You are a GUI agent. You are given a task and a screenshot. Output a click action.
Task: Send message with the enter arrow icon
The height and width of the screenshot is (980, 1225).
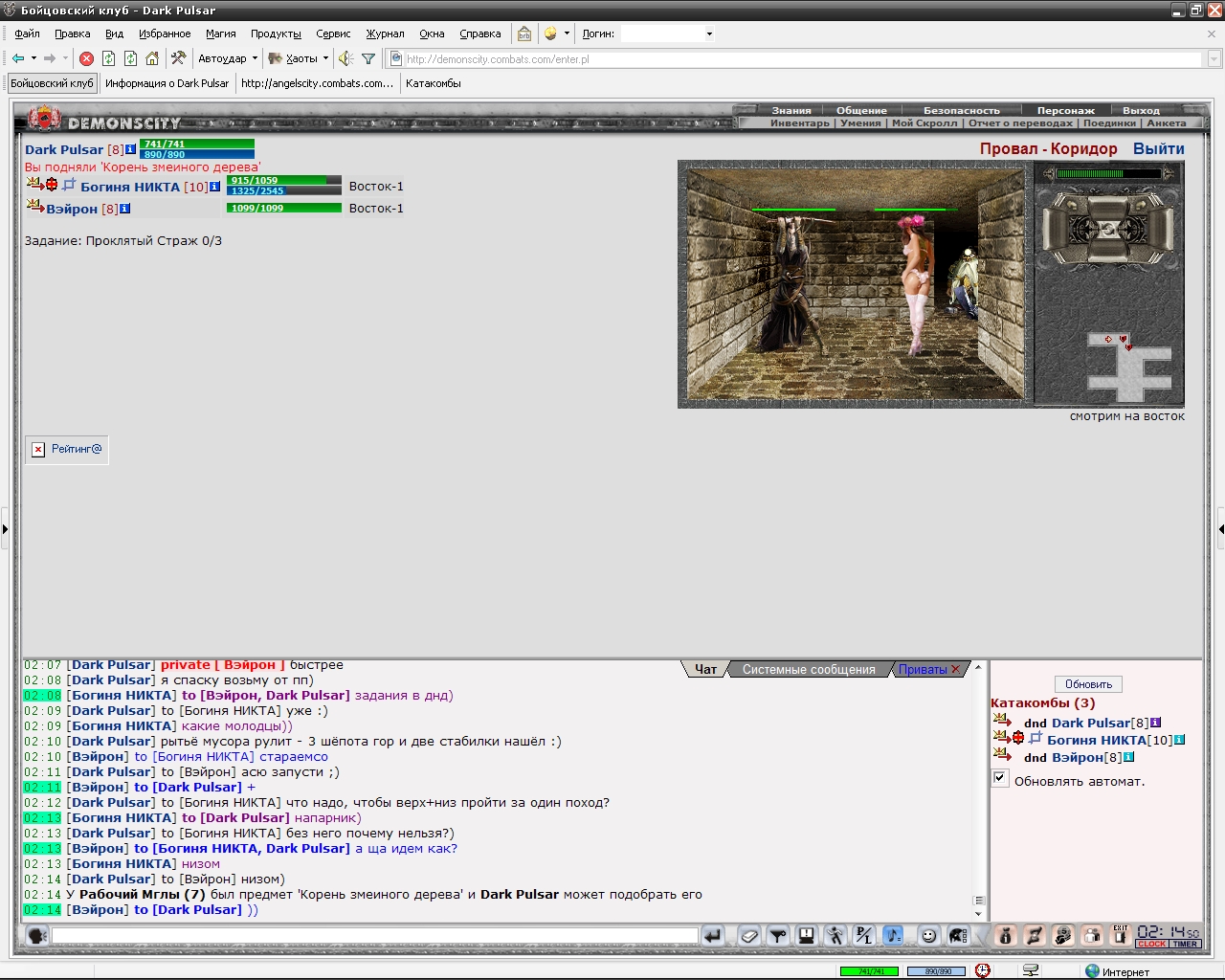pos(713,936)
